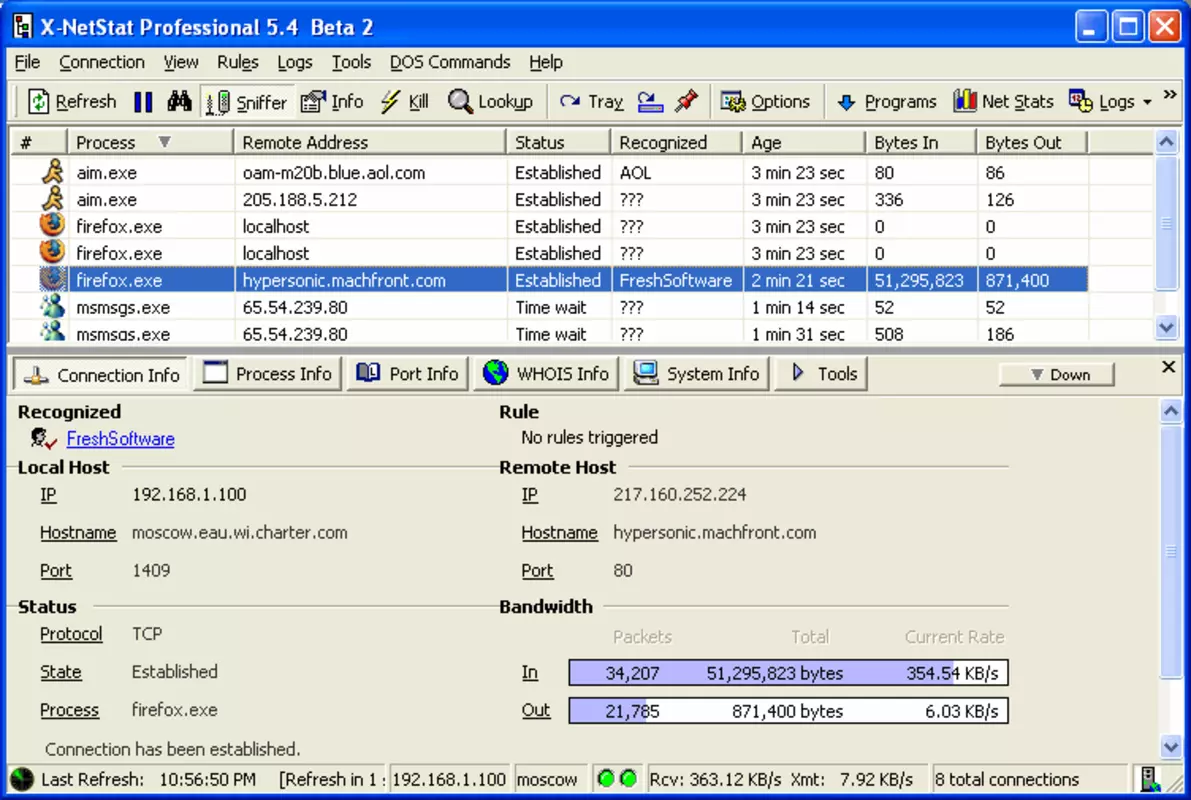Click the icon beside the FreshSoftware link
1191x800 pixels.
point(43,438)
